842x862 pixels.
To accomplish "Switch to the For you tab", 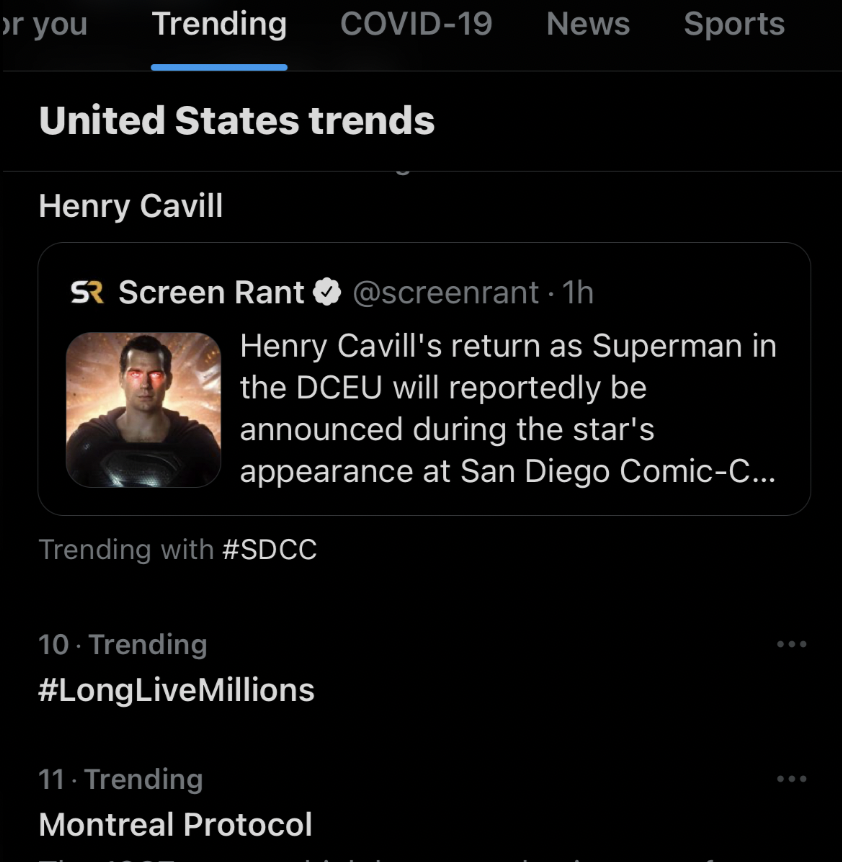I will [x=44, y=24].
